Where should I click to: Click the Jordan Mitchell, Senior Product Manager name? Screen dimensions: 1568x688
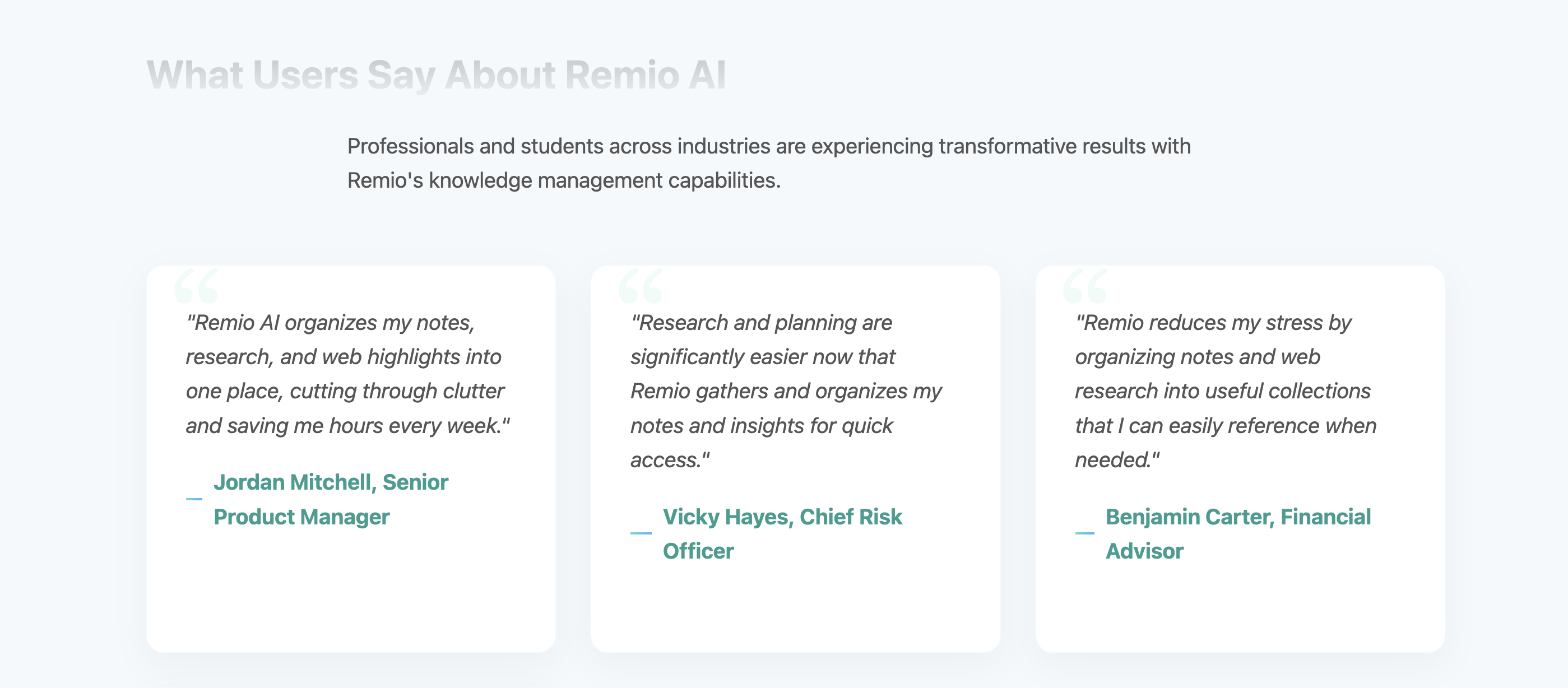pyautogui.click(x=331, y=499)
